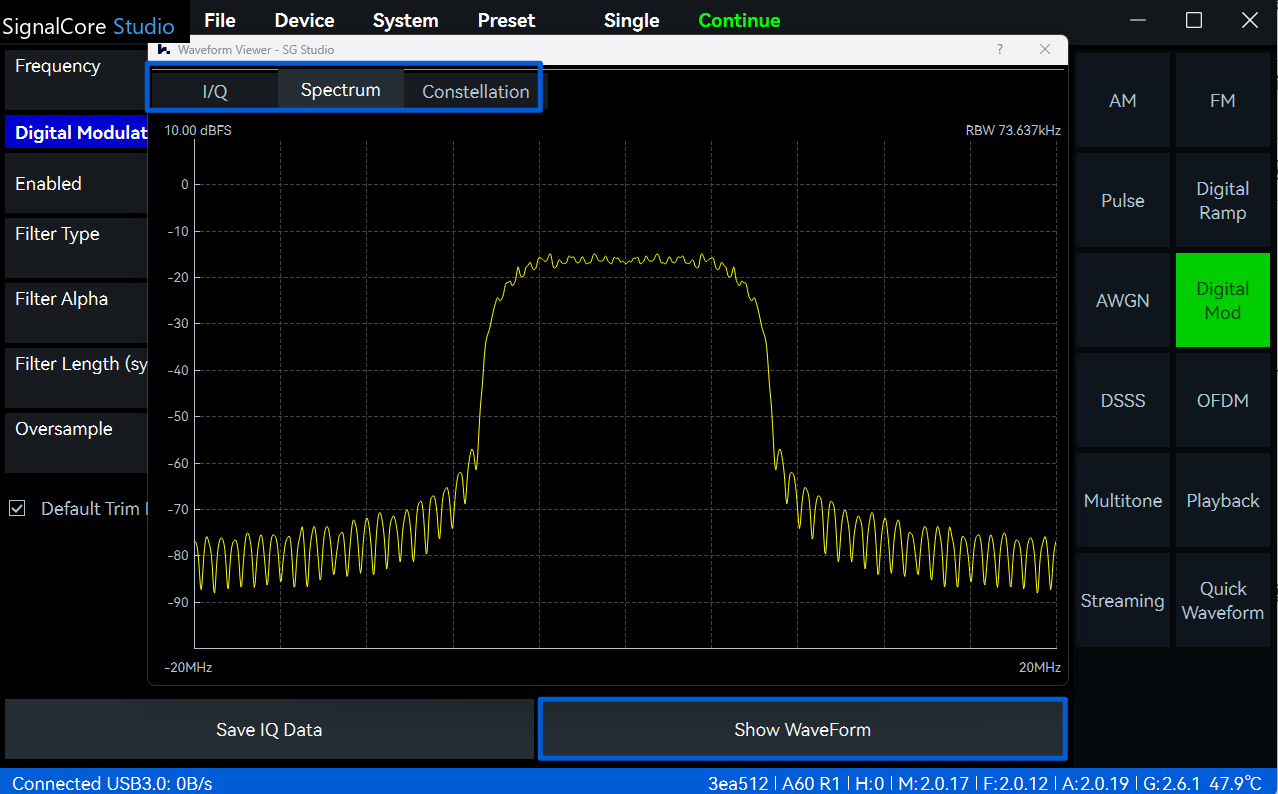Viewport: 1278px width, 794px height.
Task: Close the Waveform Viewer dialog
Action: coord(1045,49)
